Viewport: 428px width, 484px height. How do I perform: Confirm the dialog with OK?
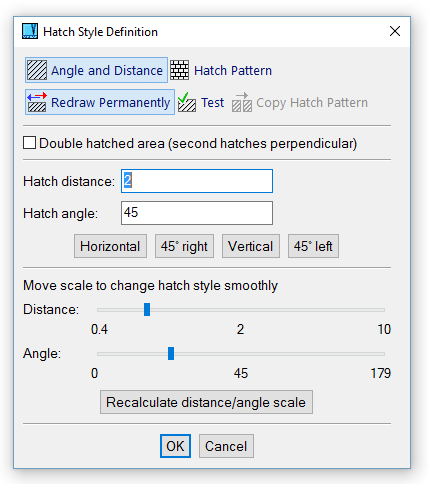(x=175, y=446)
